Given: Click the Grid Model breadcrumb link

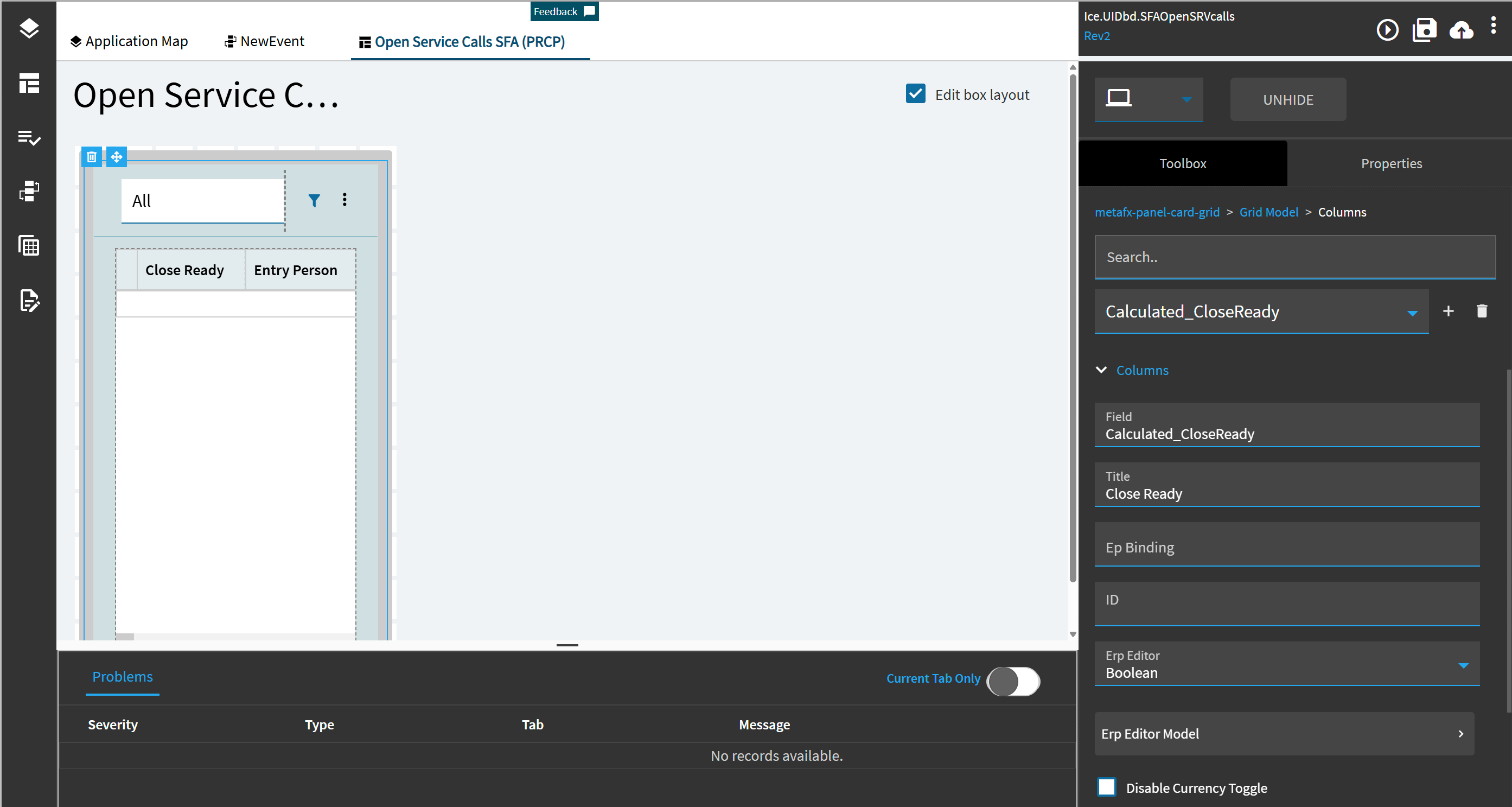Looking at the screenshot, I should pos(1268,213).
